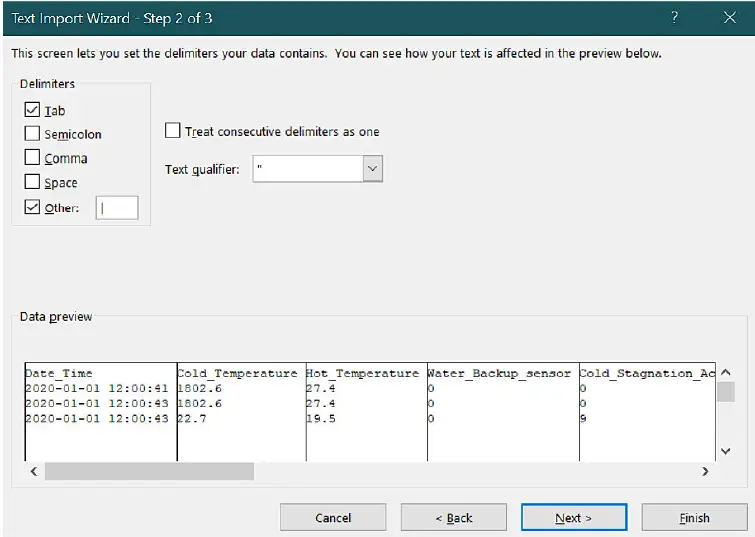Click the preview scroll left arrow

click(34, 471)
